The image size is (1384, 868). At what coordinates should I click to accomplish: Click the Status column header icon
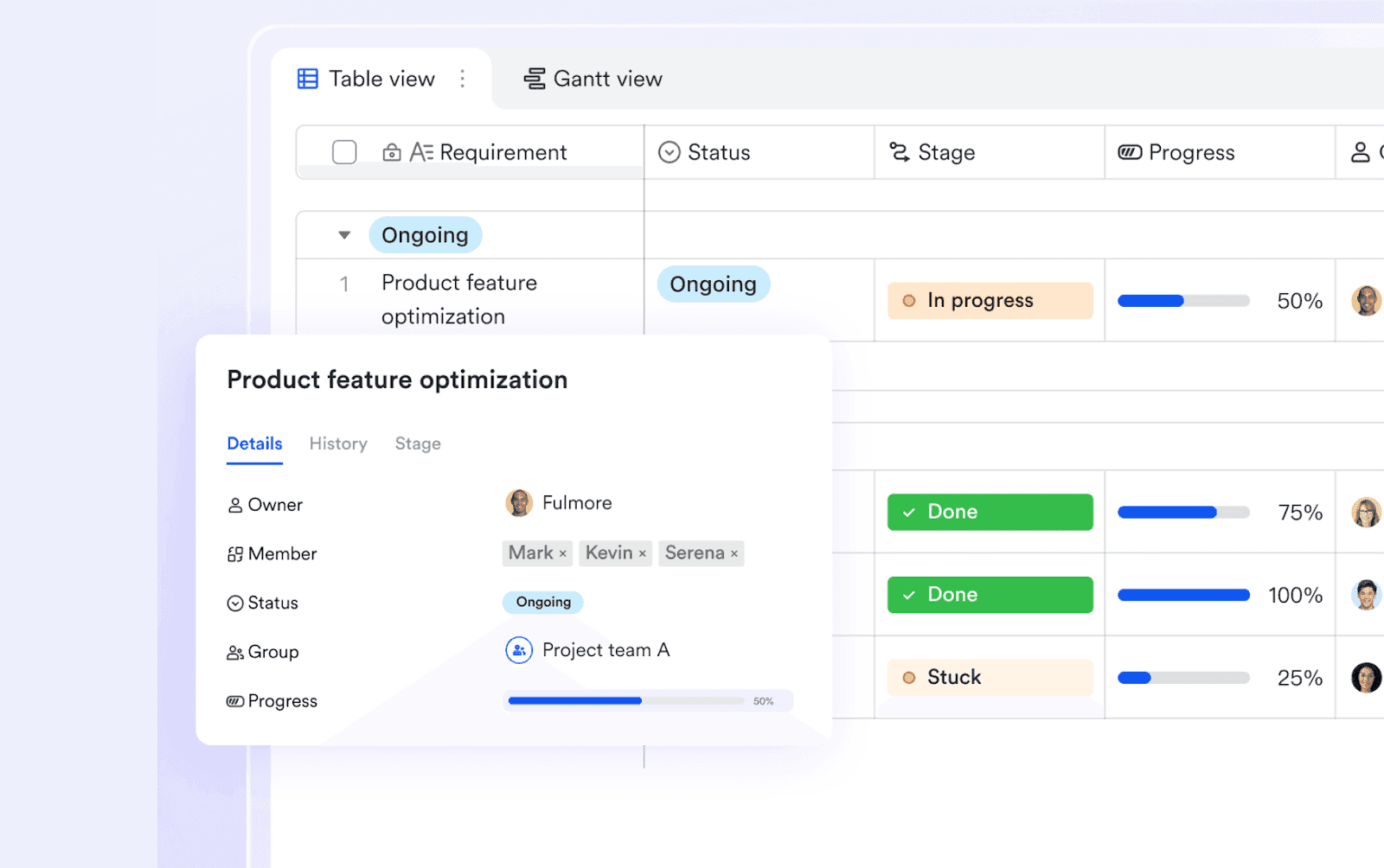click(x=670, y=152)
